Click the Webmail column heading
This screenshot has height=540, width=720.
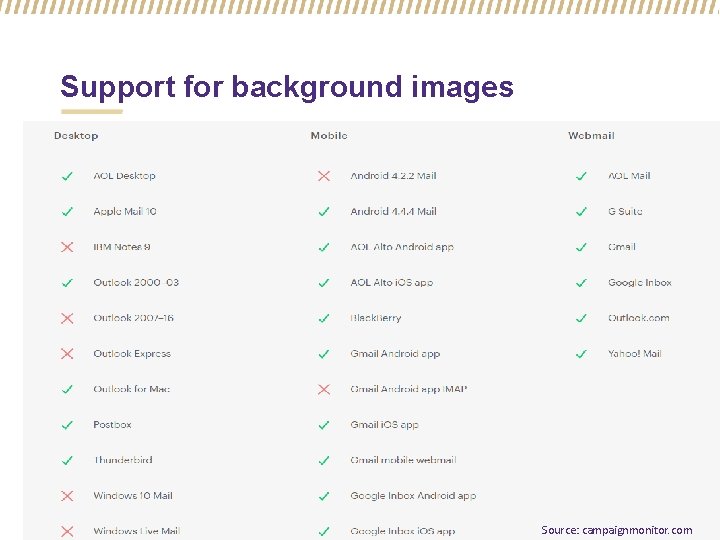coord(591,135)
